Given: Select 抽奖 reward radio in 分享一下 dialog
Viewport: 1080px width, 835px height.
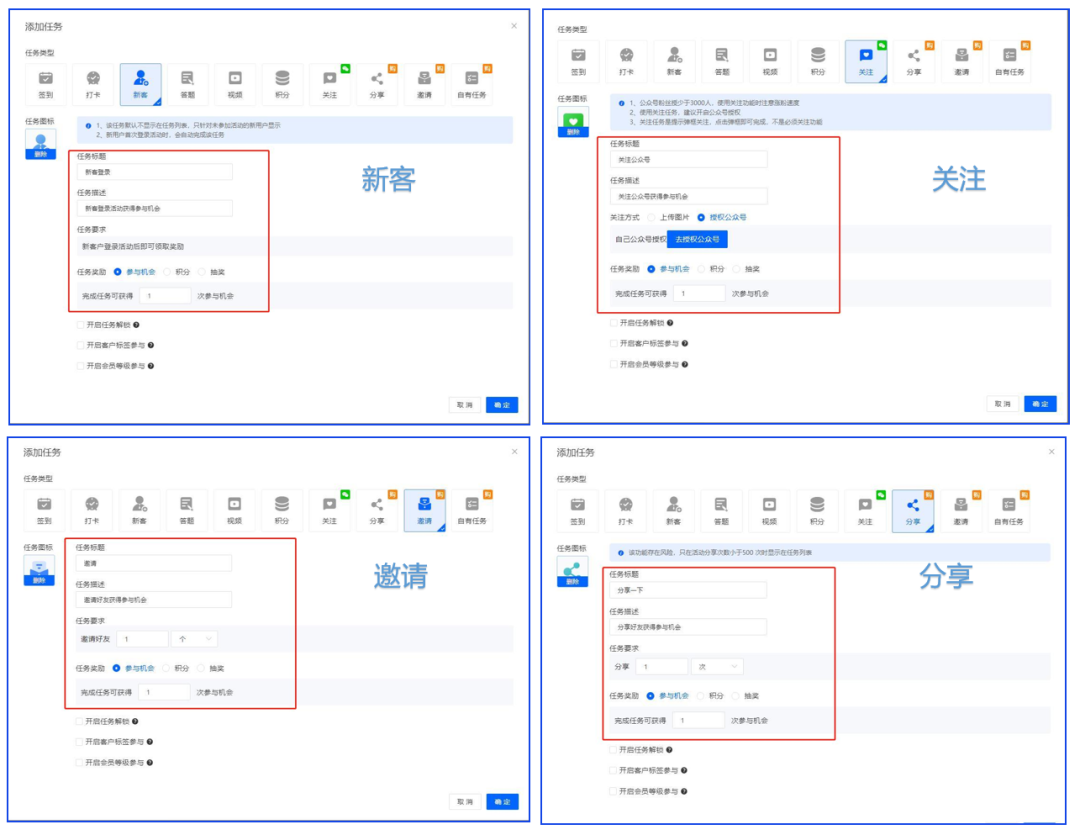Looking at the screenshot, I should pyautogui.click(x=736, y=697).
